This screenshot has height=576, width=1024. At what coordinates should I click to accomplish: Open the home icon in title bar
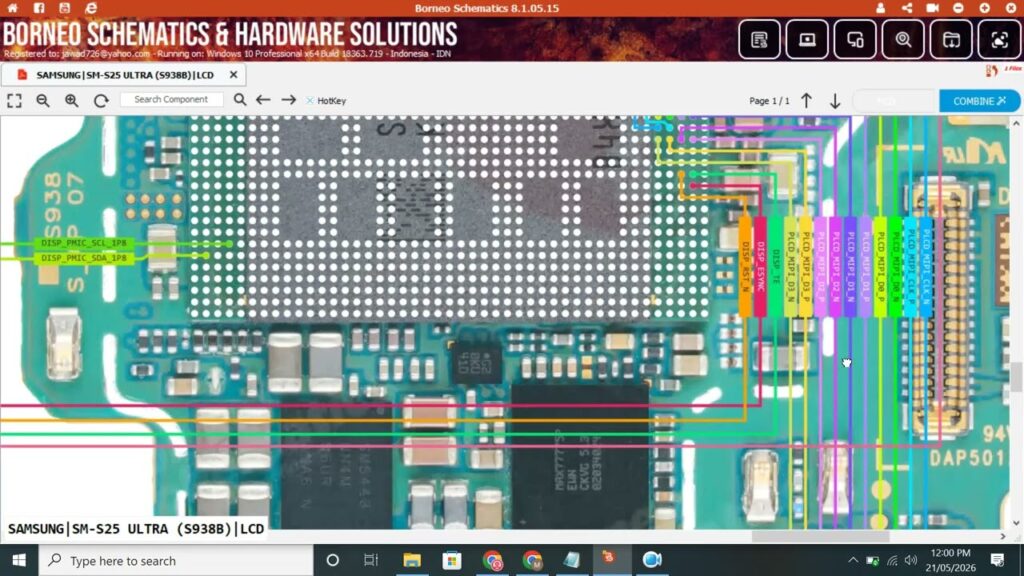[x=12, y=8]
